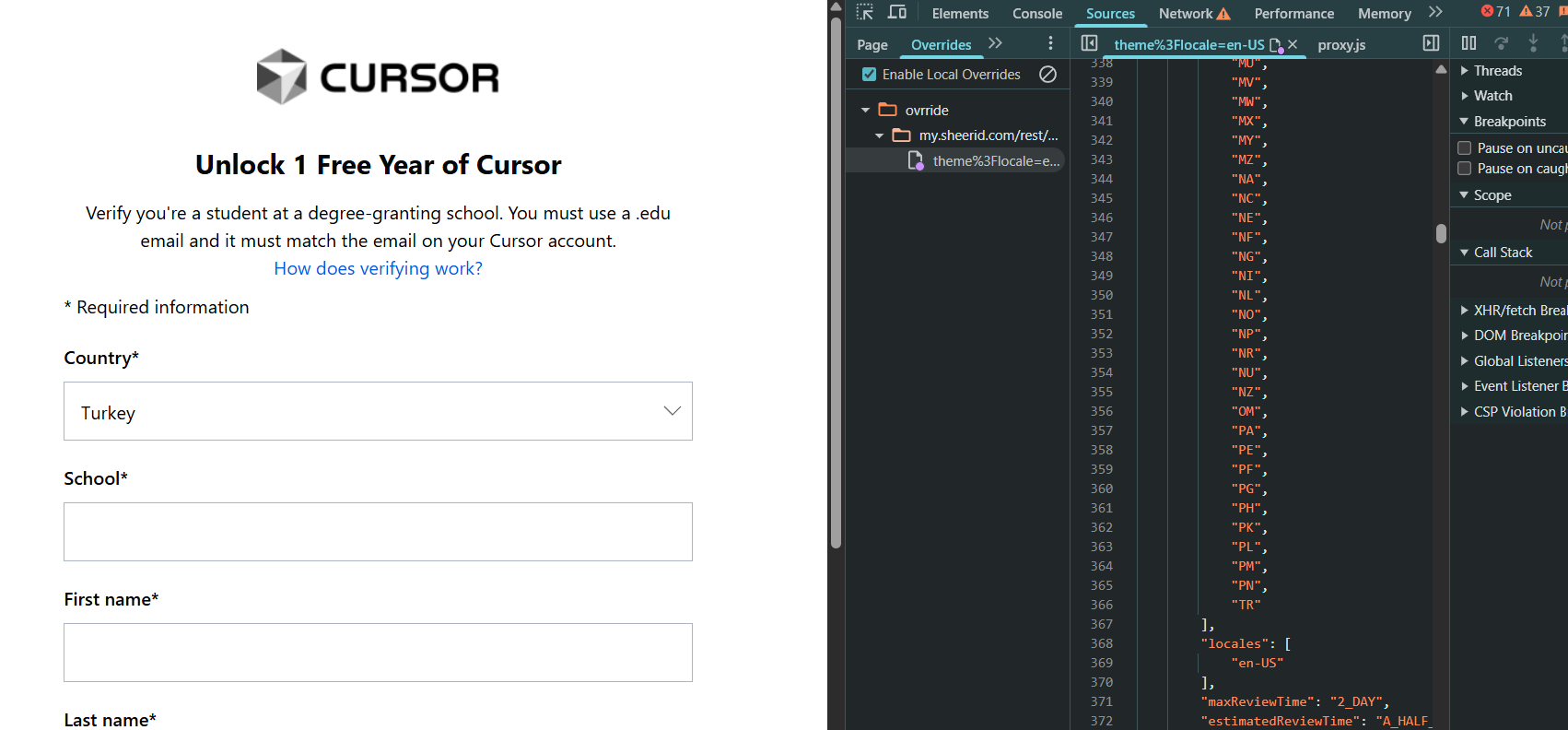This screenshot has width=1568, height=730.
Task: Click the code editor scroll-up arrow
Action: coord(1441,69)
